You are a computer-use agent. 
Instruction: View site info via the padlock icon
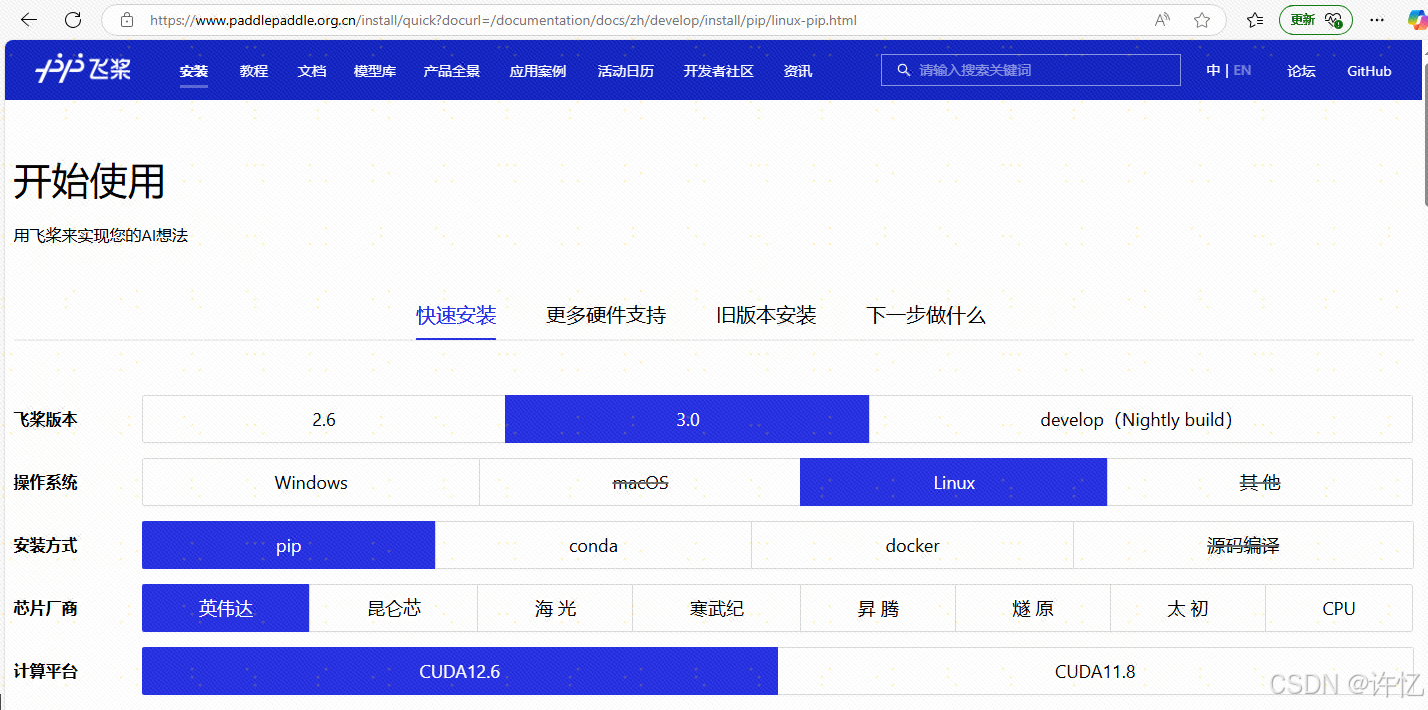coord(126,20)
